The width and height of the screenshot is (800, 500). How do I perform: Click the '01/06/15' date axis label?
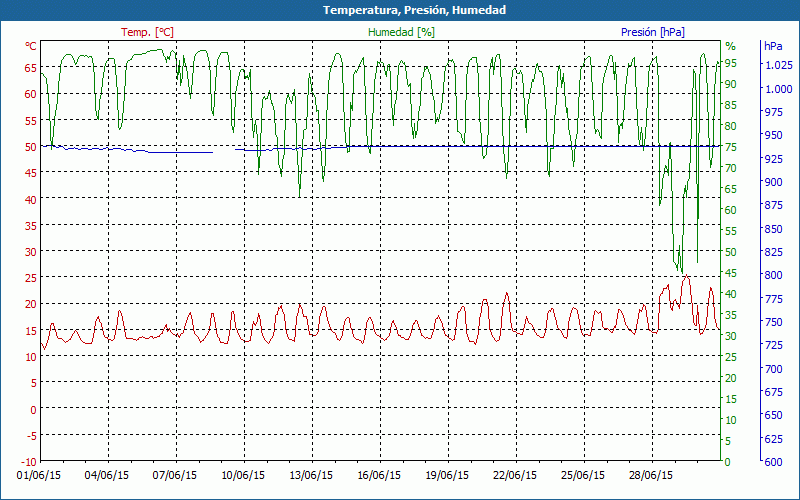(39, 475)
